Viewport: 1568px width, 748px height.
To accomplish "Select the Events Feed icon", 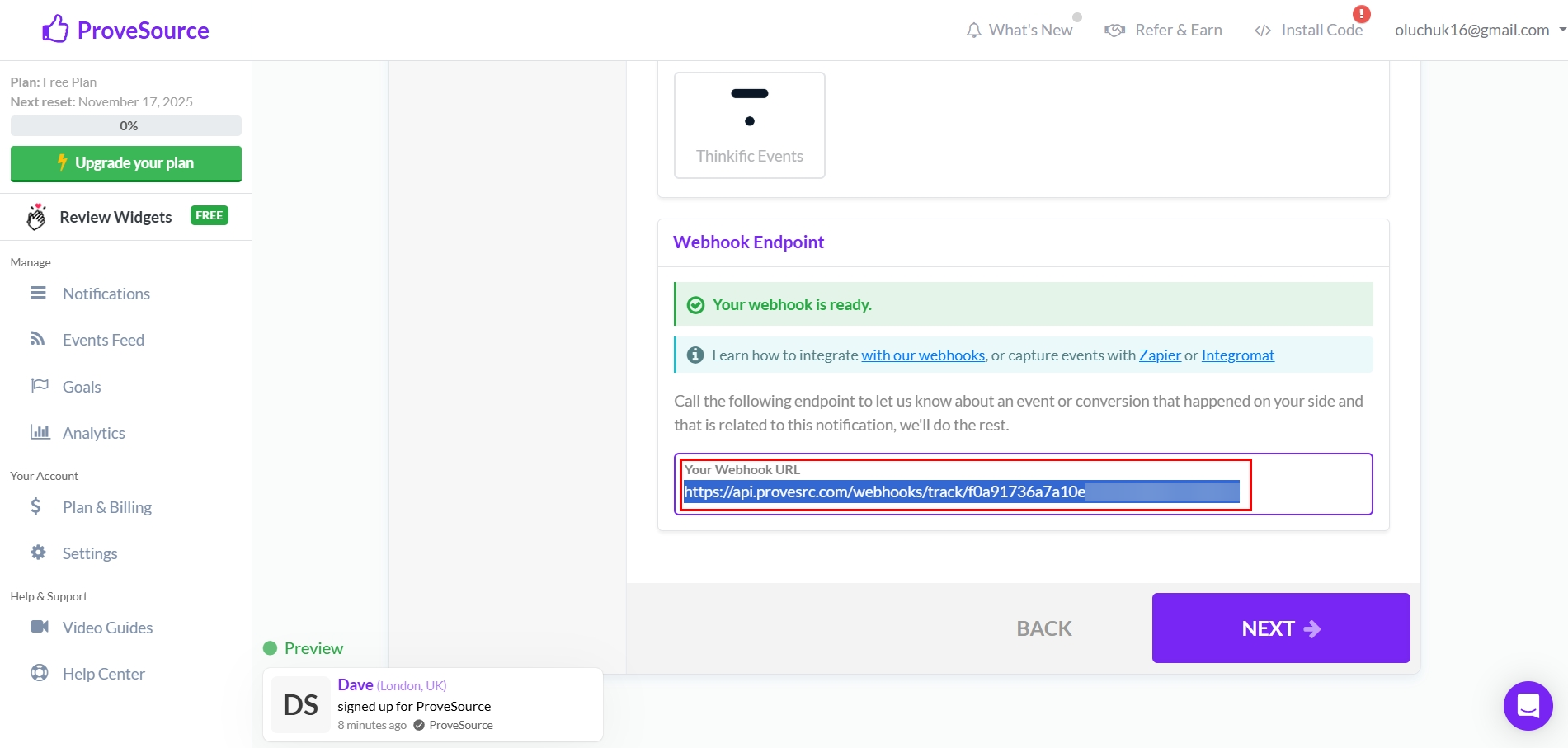I will (38, 339).
